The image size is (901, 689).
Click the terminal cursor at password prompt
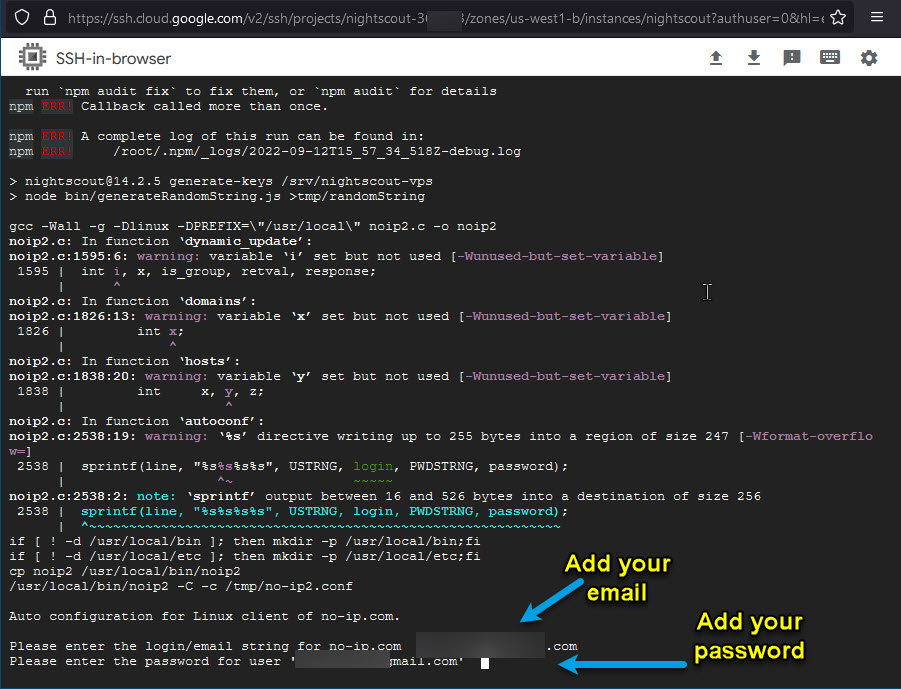pos(484,662)
